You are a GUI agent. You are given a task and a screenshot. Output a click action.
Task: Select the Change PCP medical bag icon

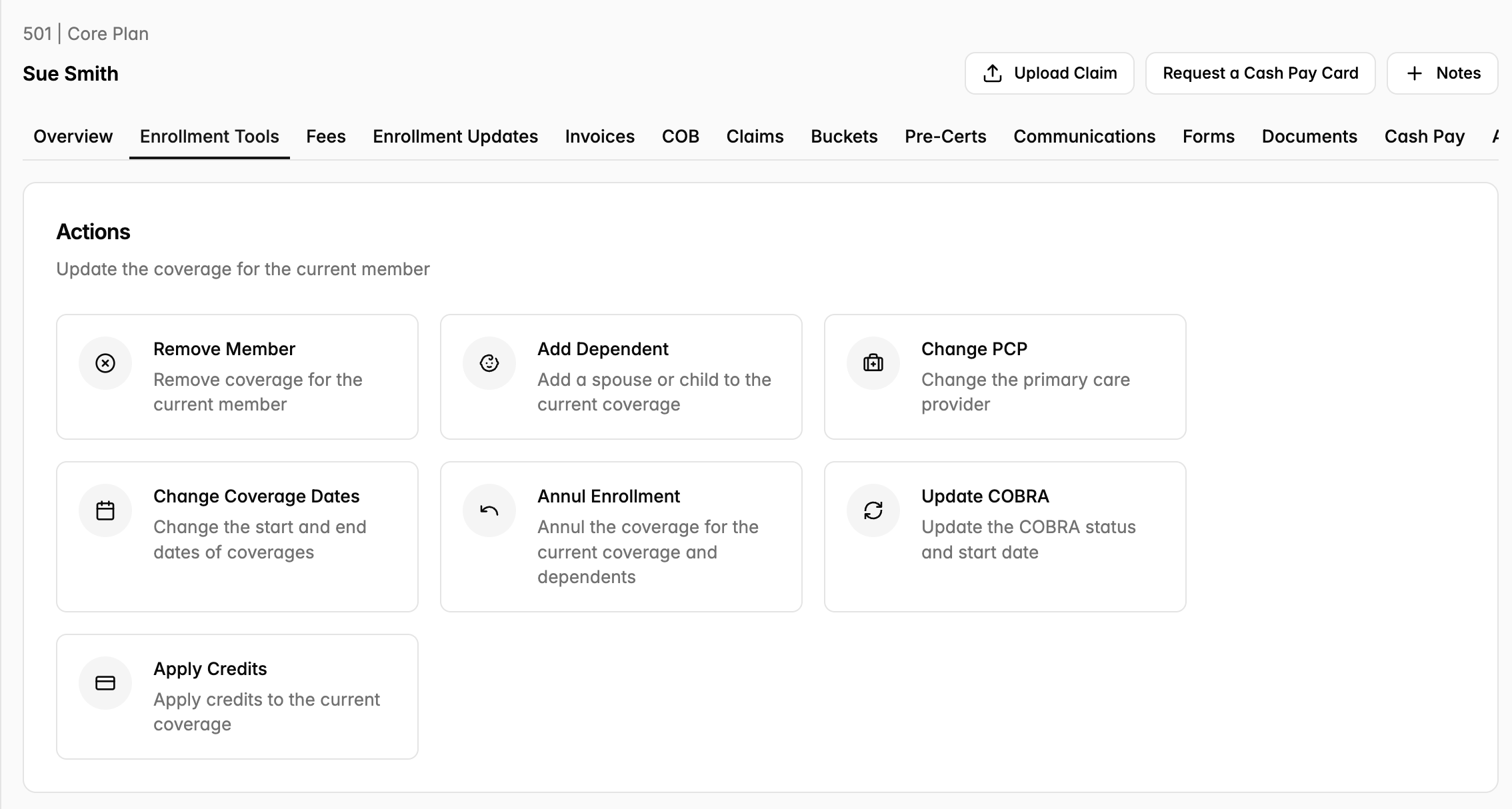coord(873,363)
